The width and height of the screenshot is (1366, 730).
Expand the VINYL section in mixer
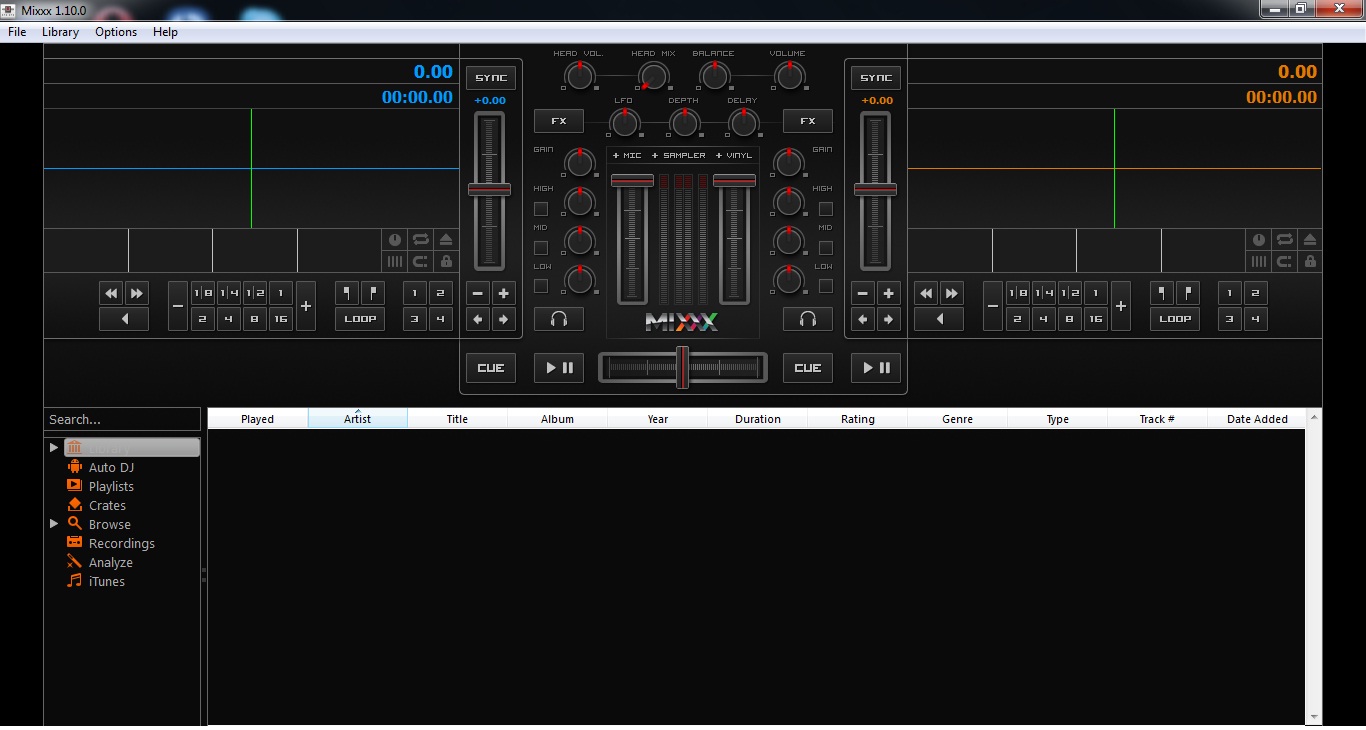[x=733, y=156]
